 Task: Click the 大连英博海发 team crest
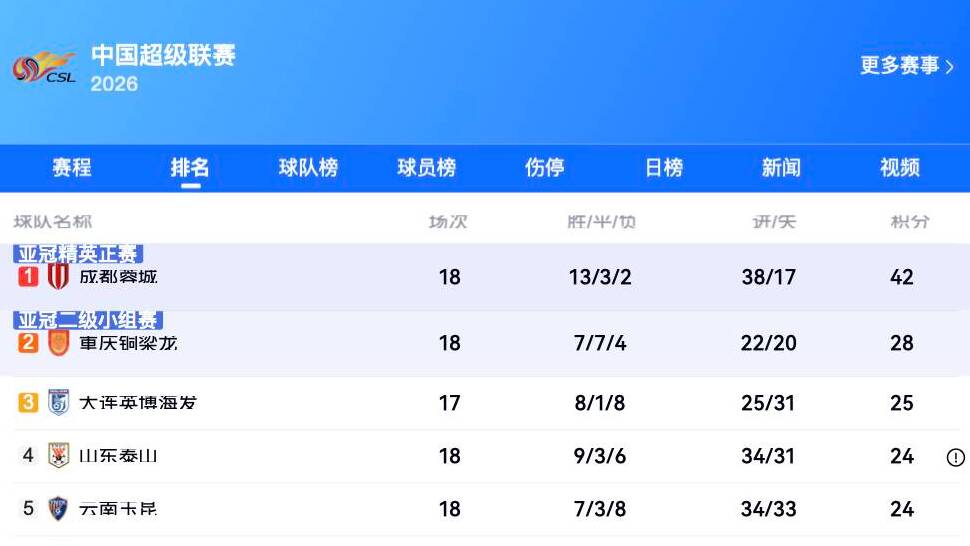pyautogui.click(x=58, y=403)
